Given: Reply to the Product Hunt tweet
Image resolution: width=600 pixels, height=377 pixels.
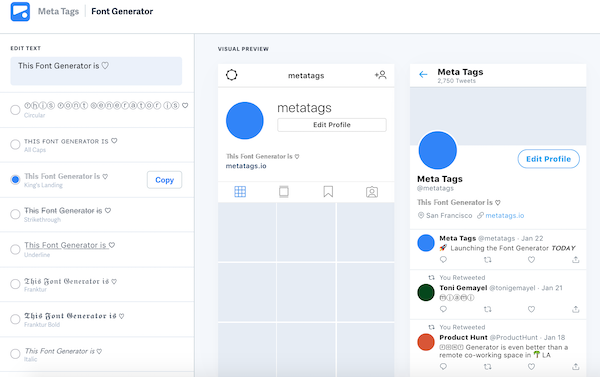Looking at the screenshot, I should 443,366.
